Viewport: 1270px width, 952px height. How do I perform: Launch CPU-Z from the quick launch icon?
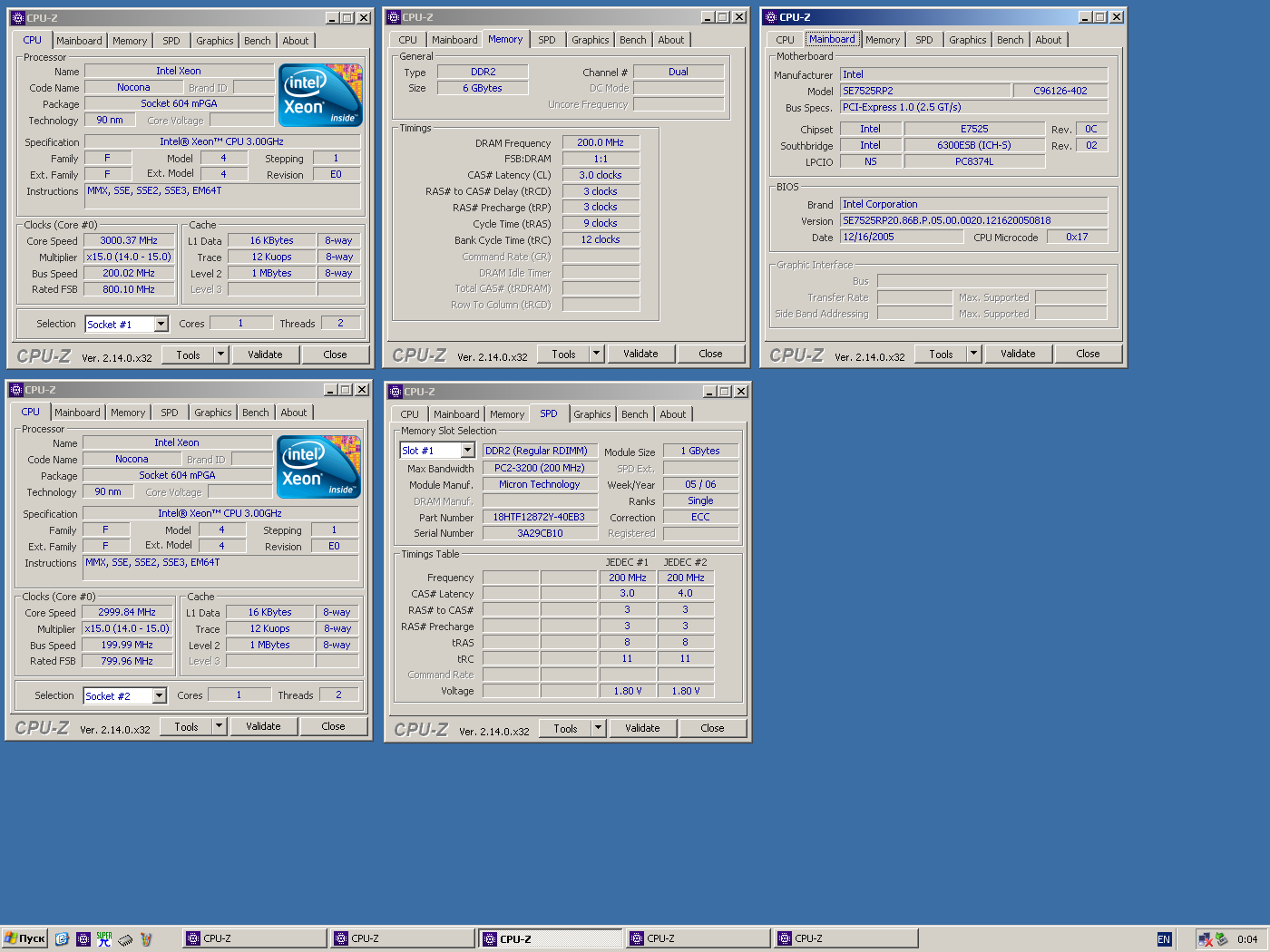coord(83,938)
